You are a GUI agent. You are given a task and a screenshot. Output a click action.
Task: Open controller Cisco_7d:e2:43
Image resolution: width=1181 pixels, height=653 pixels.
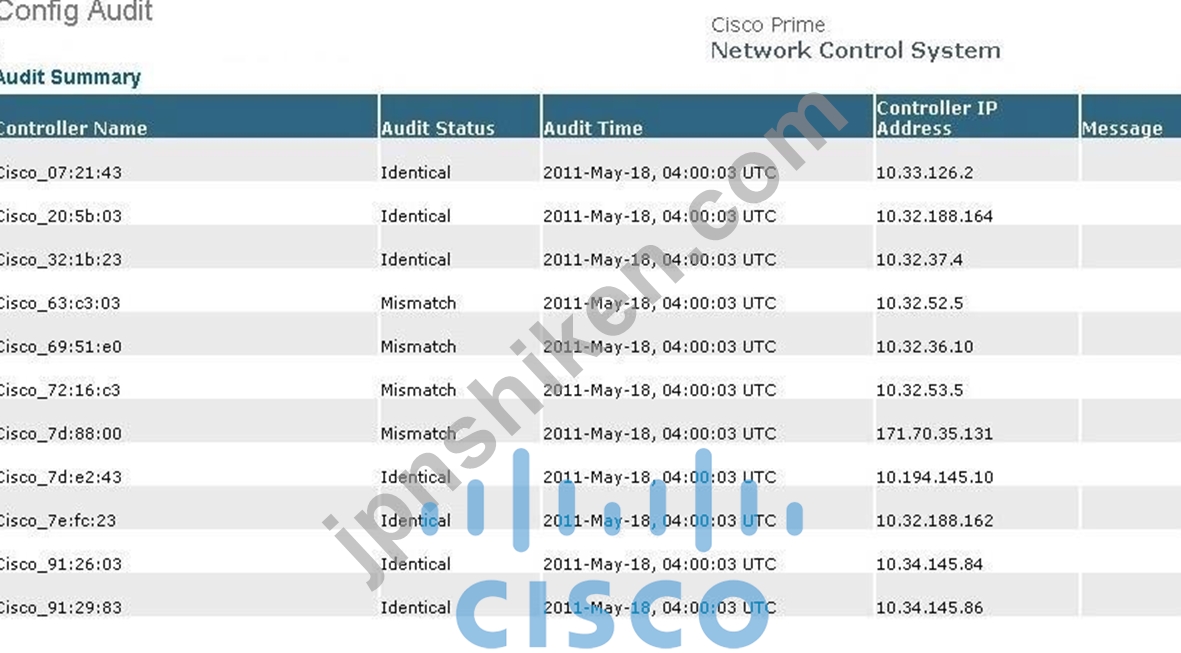(60, 478)
